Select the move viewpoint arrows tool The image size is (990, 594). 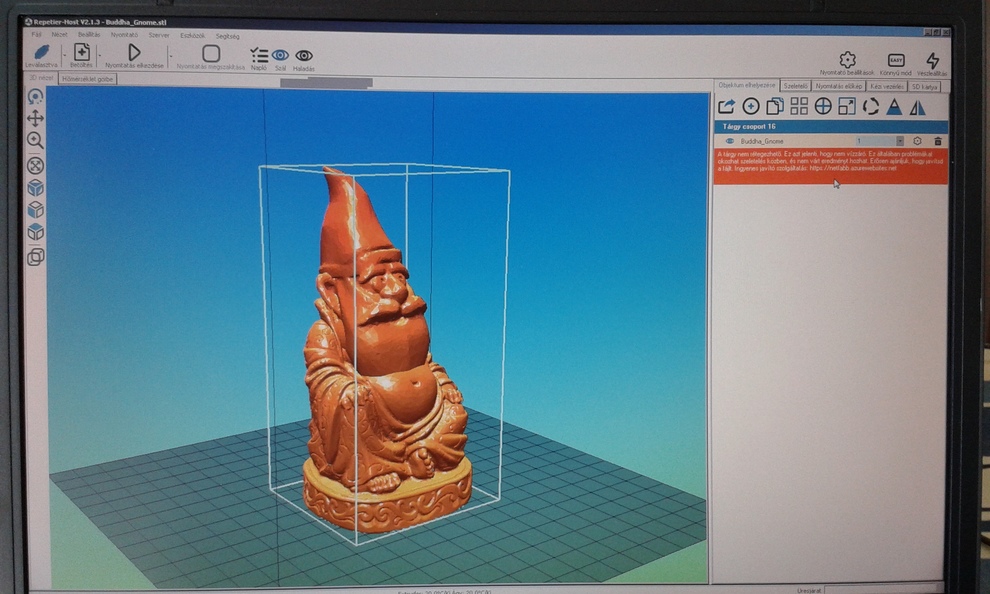pos(35,119)
